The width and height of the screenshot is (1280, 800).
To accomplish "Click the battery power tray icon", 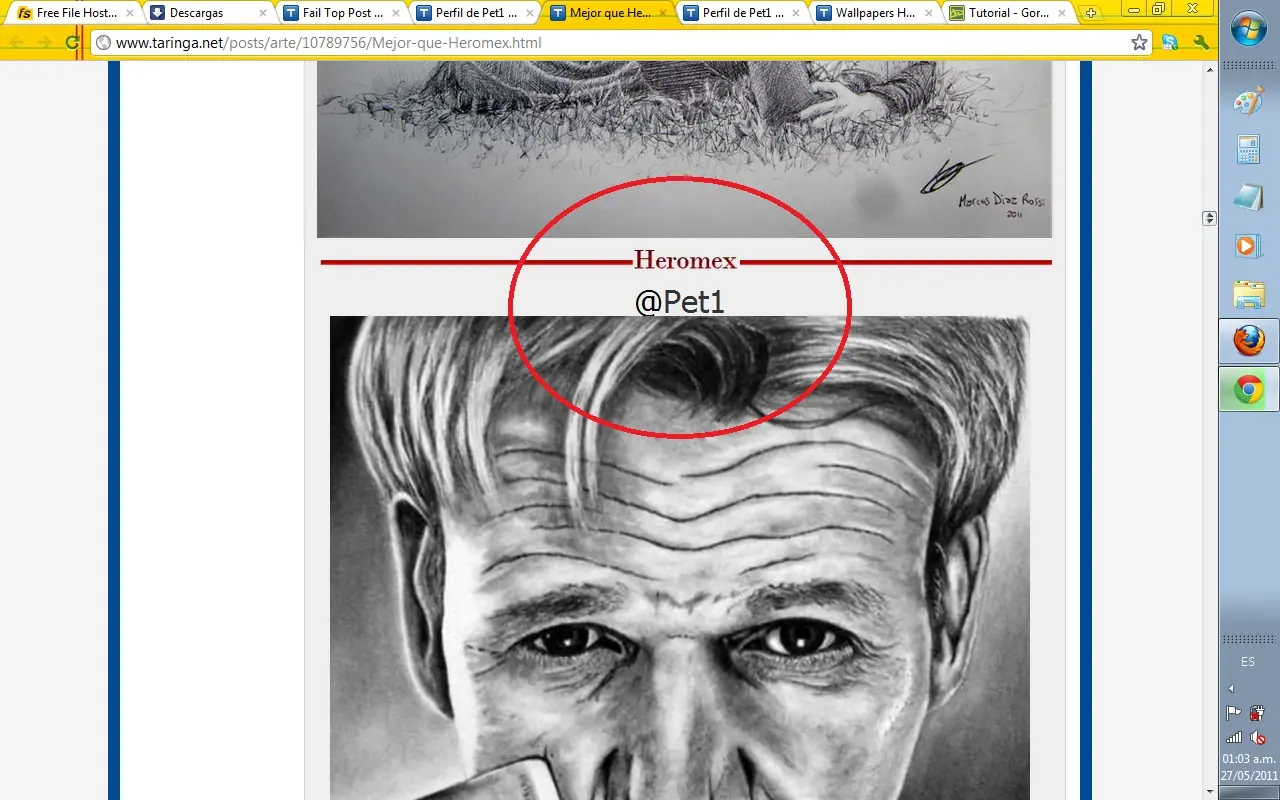I will 1258,713.
